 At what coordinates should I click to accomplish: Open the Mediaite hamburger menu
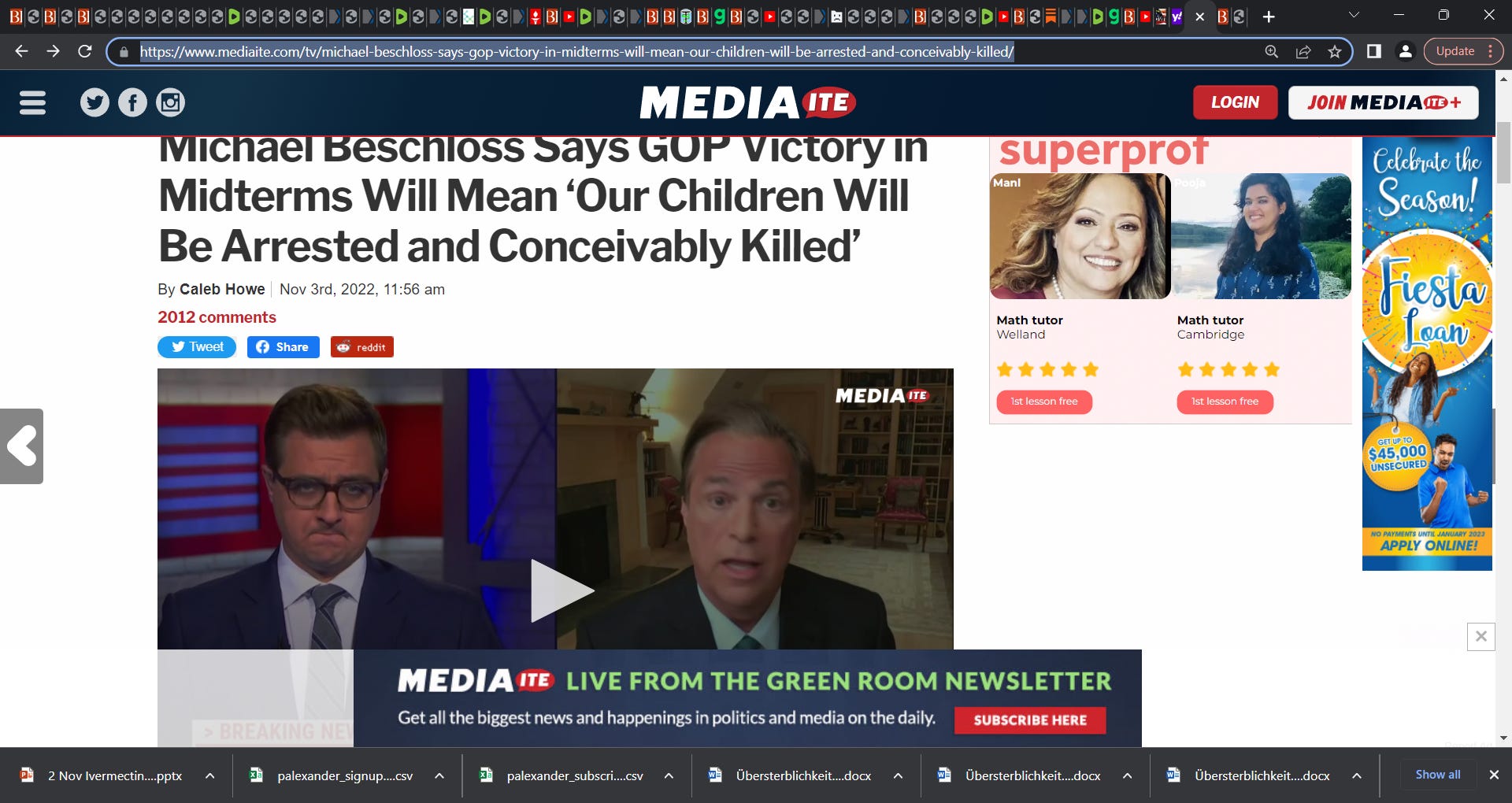coord(32,102)
